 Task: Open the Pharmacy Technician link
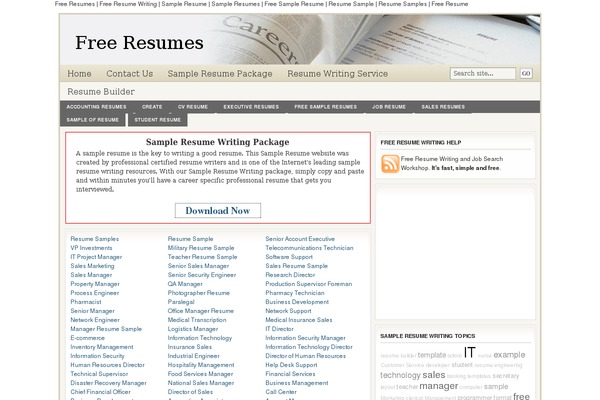coord(295,293)
